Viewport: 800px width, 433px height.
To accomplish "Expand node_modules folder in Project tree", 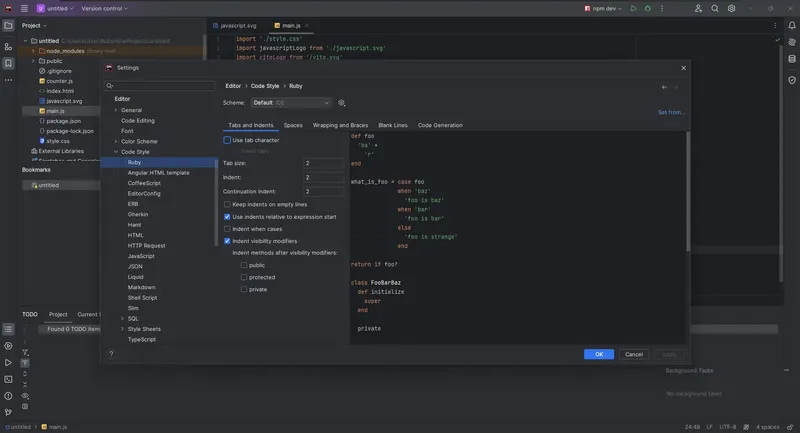I will [x=33, y=51].
